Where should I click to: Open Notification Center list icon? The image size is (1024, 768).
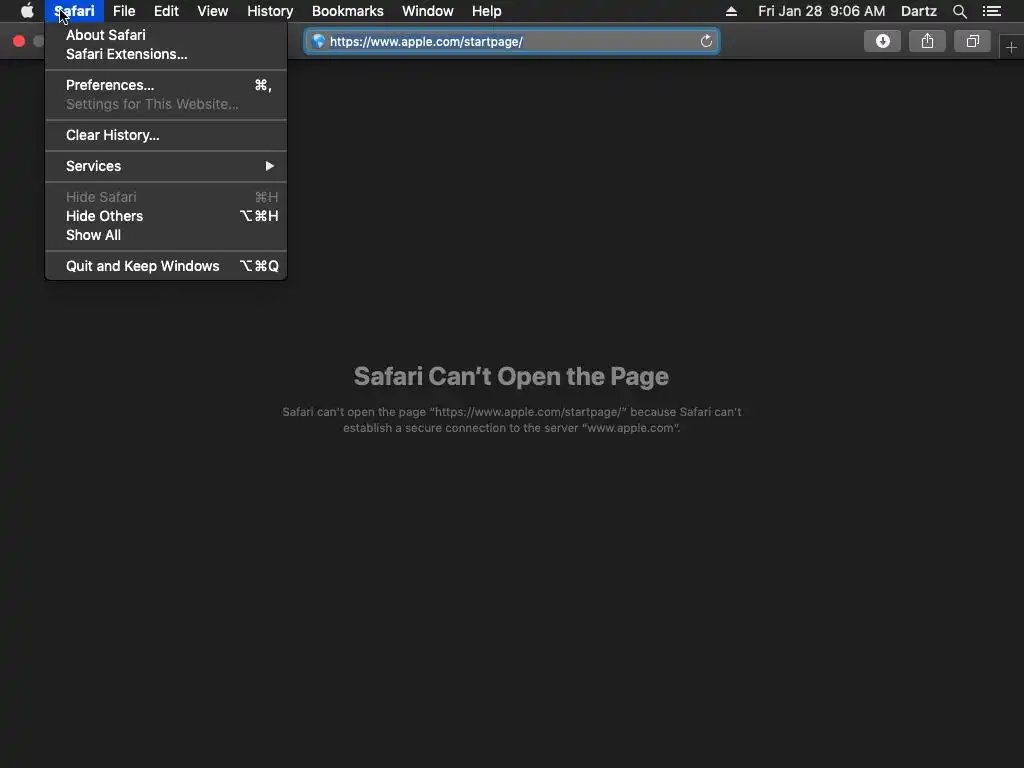coord(992,11)
